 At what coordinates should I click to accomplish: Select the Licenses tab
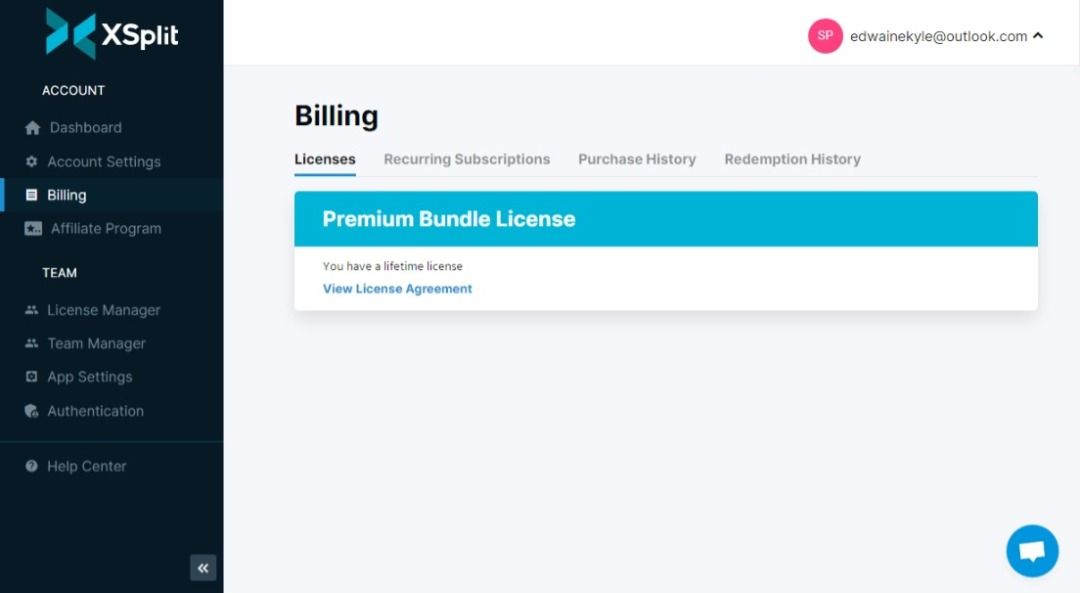(x=325, y=159)
